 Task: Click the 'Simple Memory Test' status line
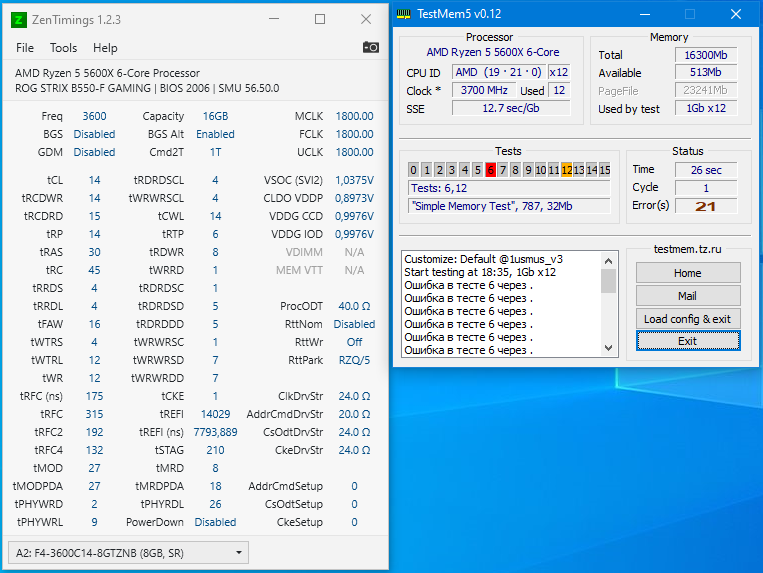click(509, 206)
